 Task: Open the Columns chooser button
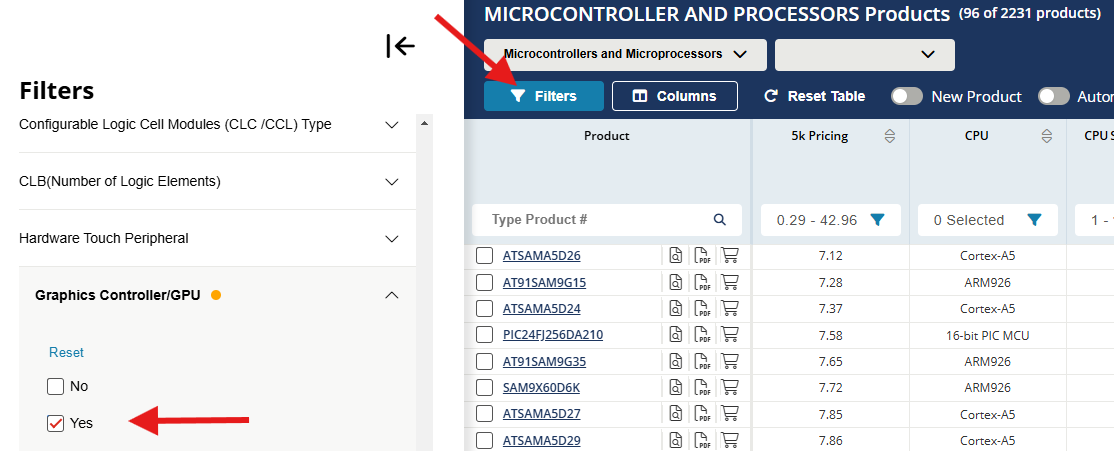[675, 96]
